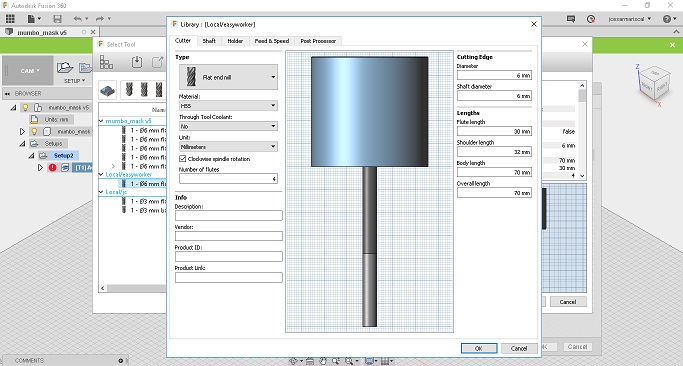Switch to the Post Processor tab
This screenshot has width=683, height=366.
point(318,41)
